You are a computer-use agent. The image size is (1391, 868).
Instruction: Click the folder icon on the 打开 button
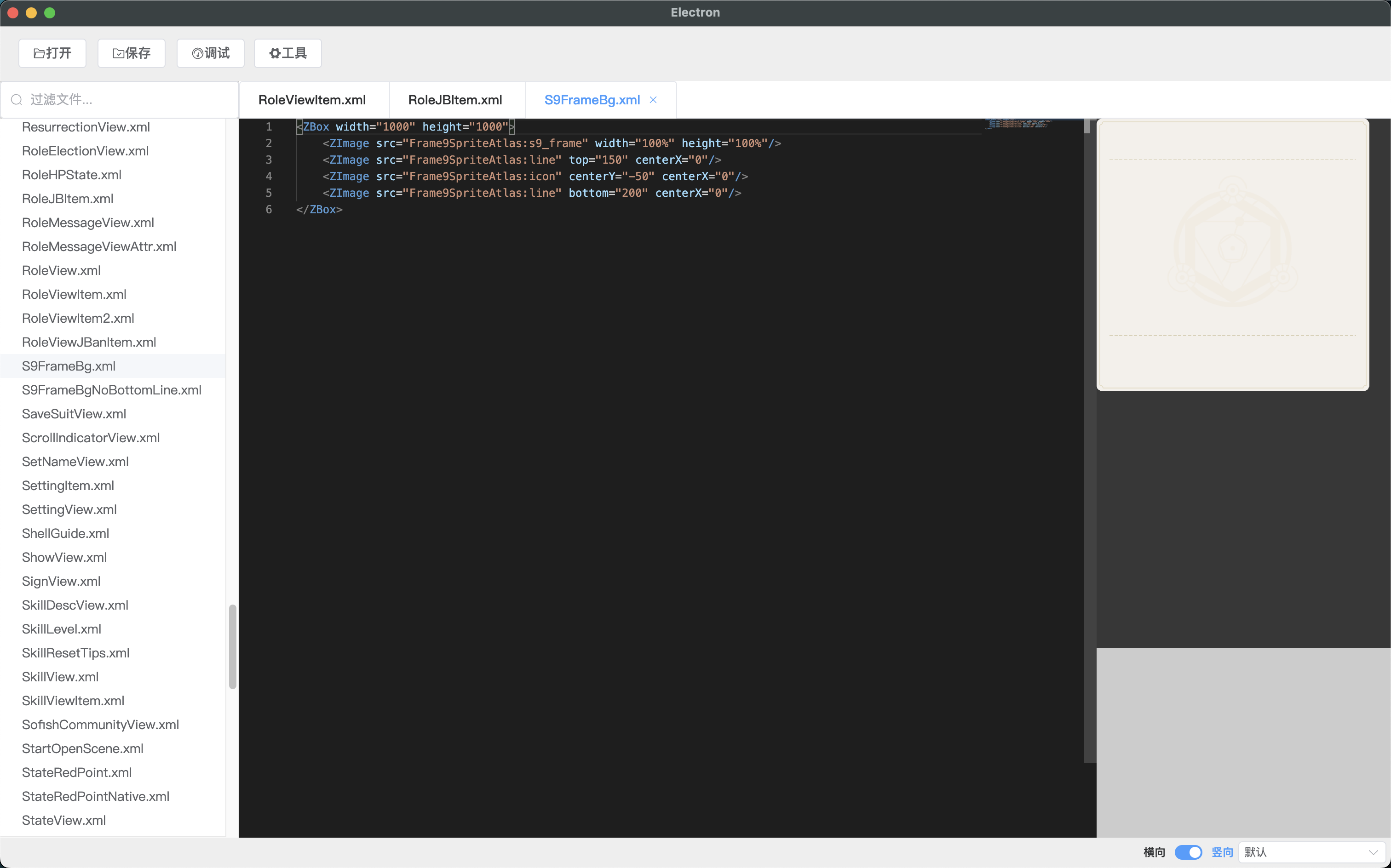tap(39, 53)
